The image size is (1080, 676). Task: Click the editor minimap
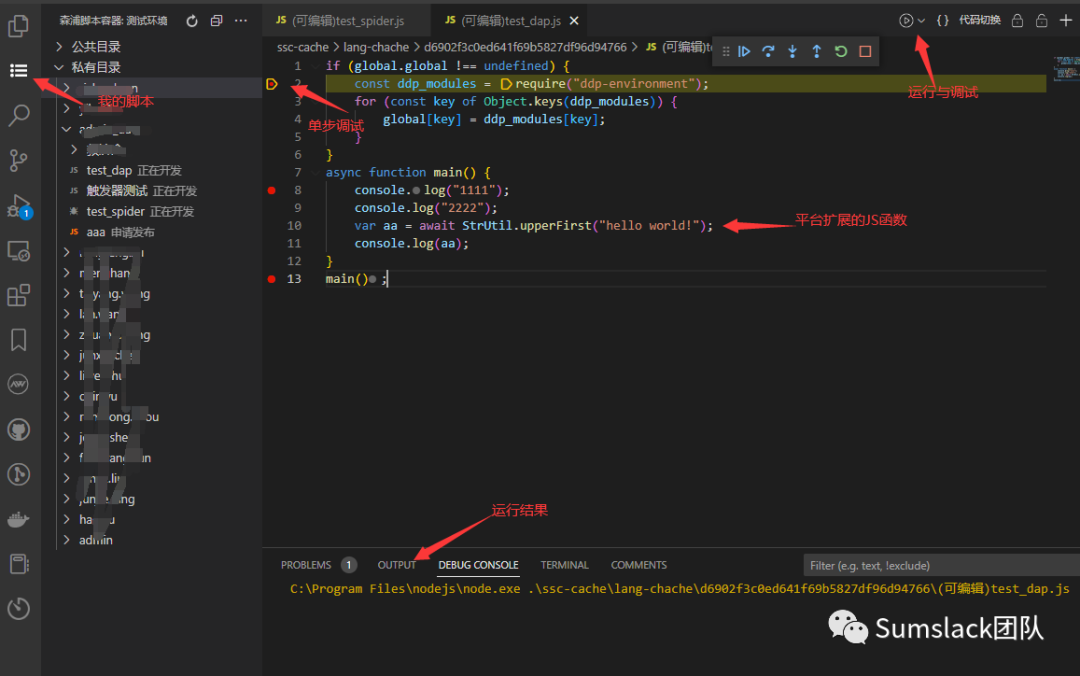pyautogui.click(x=1066, y=68)
